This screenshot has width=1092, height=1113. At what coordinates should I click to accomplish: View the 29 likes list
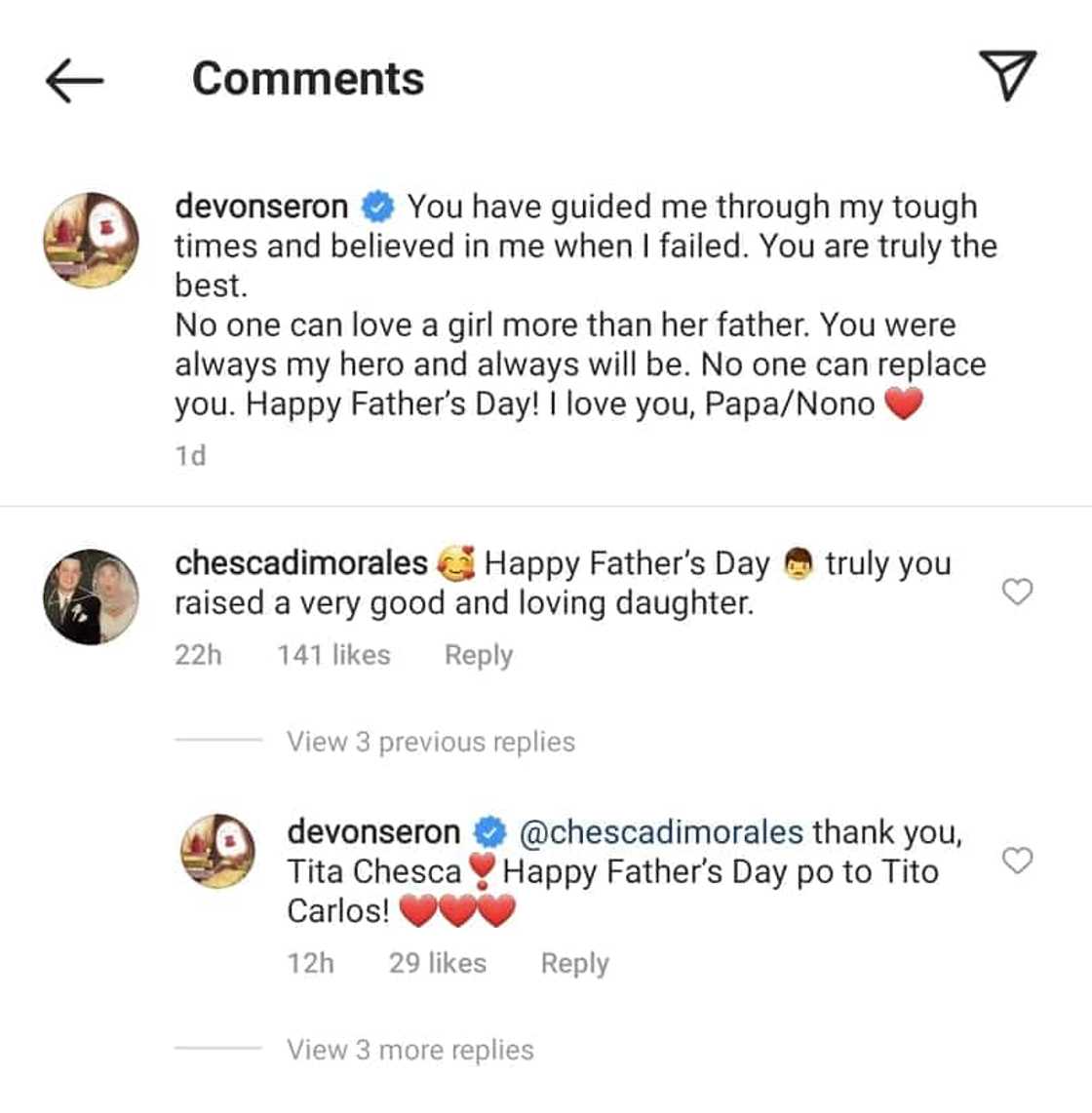pos(437,963)
